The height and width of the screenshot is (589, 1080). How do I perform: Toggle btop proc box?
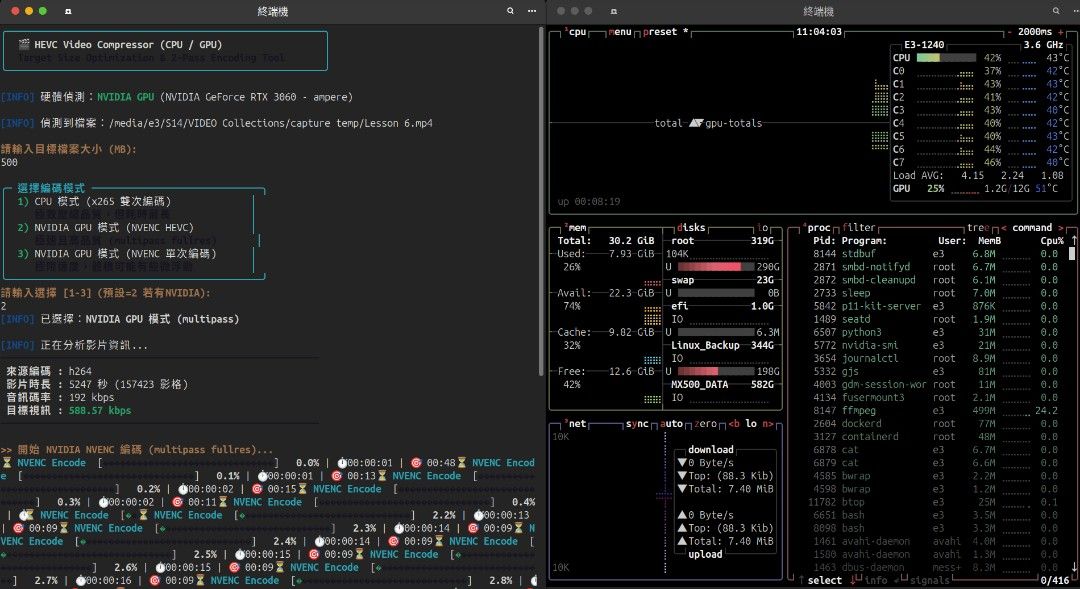[x=817, y=227]
